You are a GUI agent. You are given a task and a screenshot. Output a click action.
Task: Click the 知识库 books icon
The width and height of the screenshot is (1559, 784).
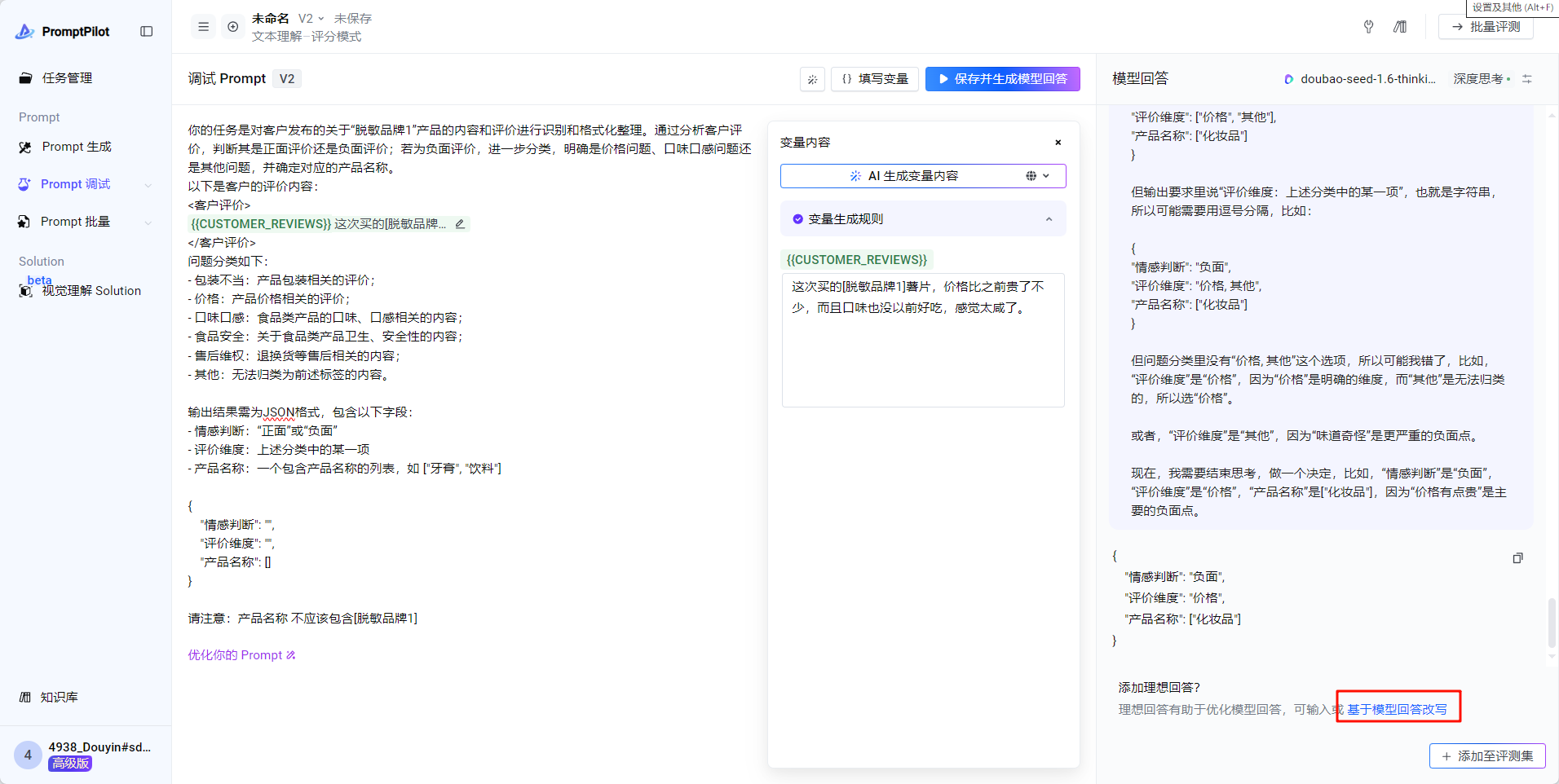click(25, 698)
